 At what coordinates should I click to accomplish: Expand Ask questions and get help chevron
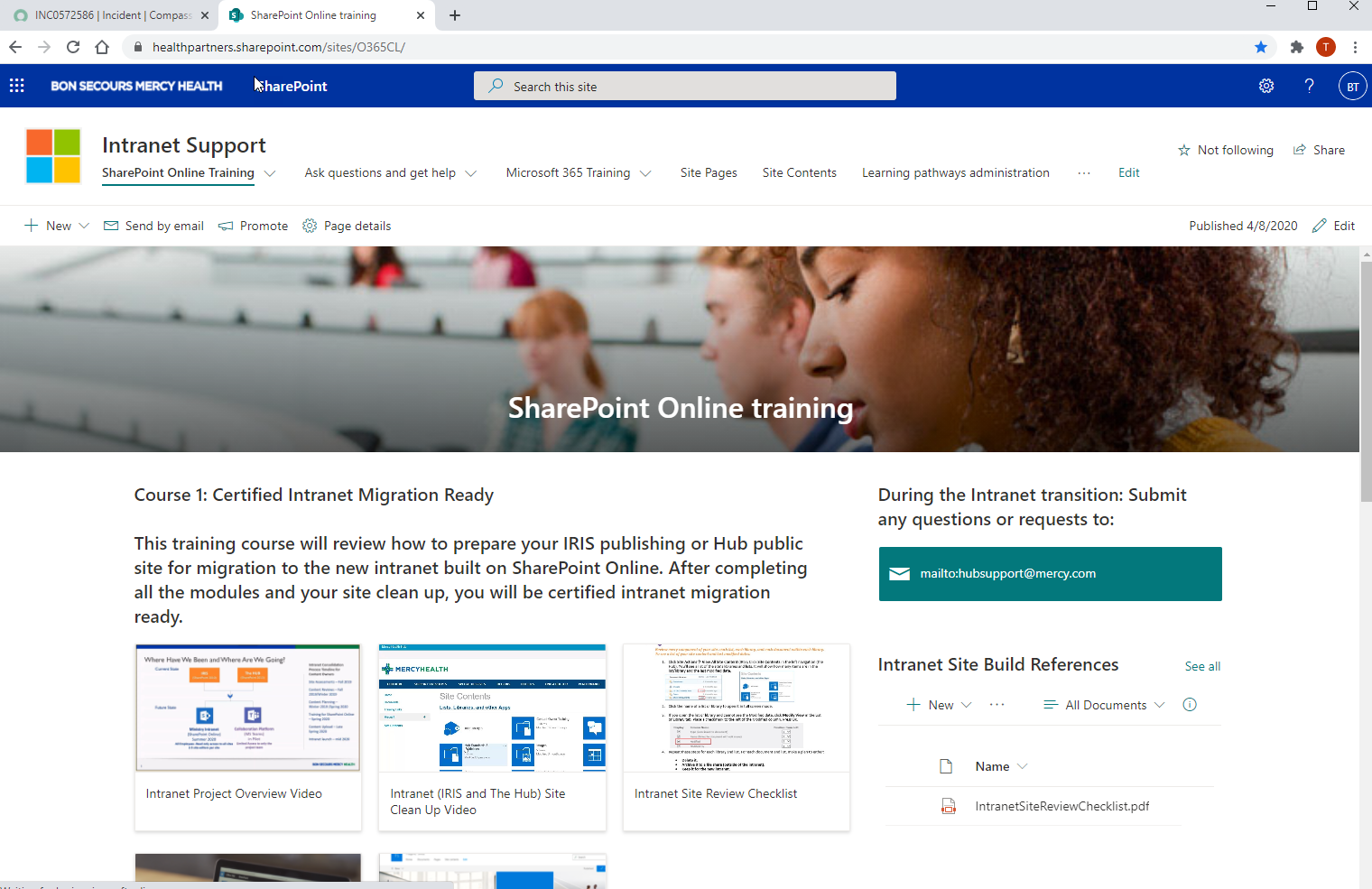pyautogui.click(x=470, y=173)
